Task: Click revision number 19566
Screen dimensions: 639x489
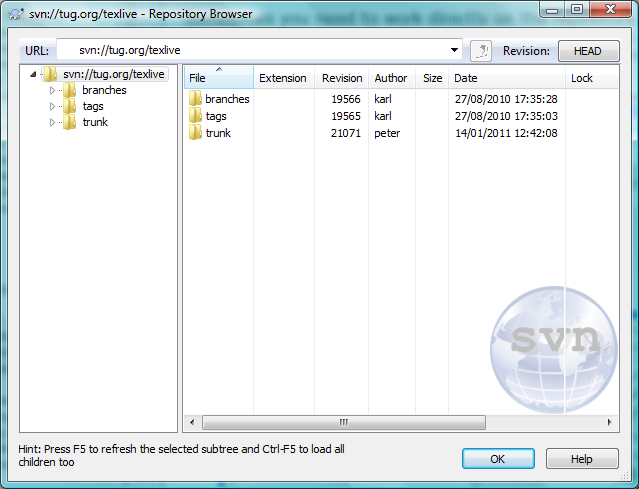Action: (346, 99)
